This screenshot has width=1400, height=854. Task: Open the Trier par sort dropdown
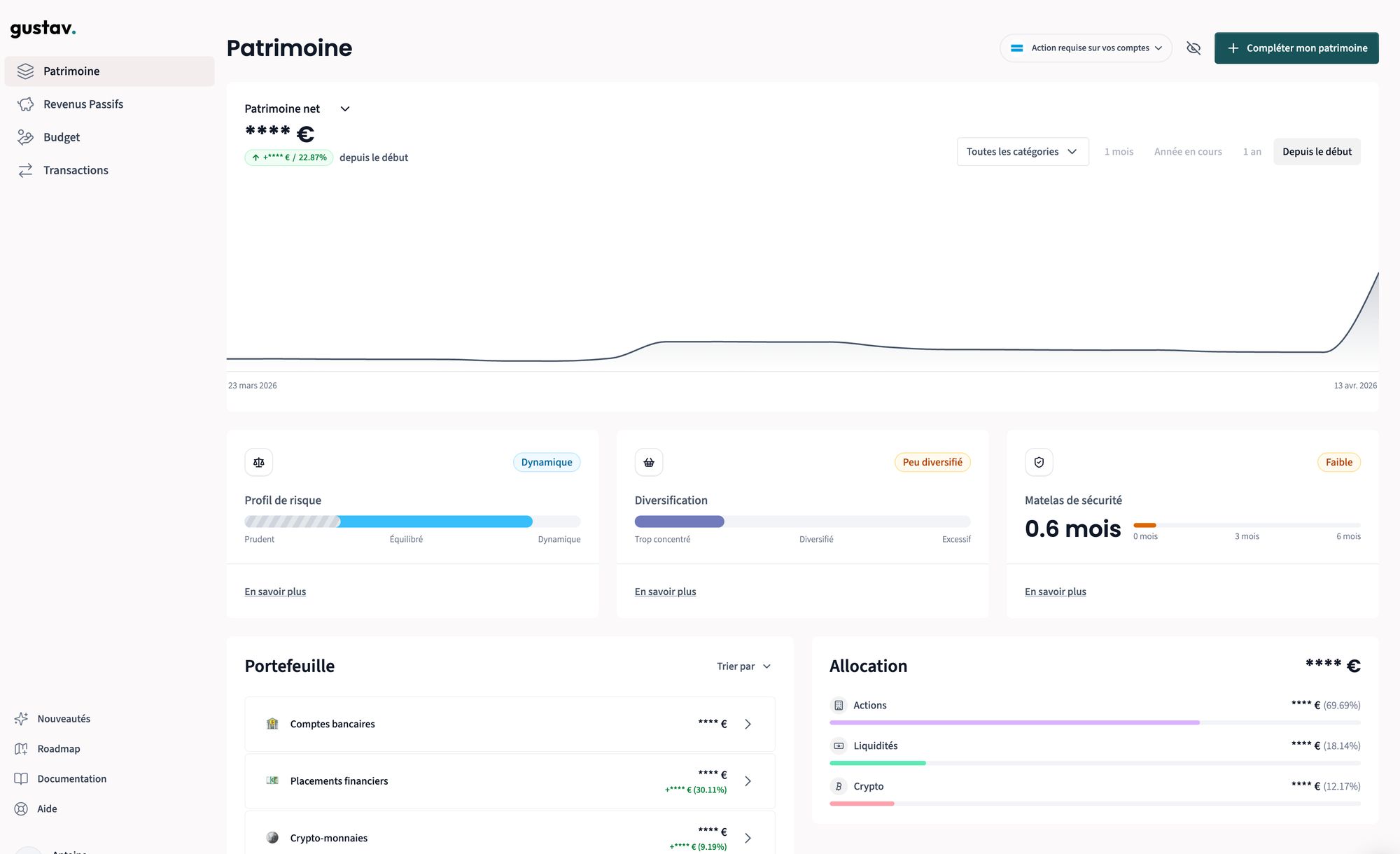coord(743,666)
